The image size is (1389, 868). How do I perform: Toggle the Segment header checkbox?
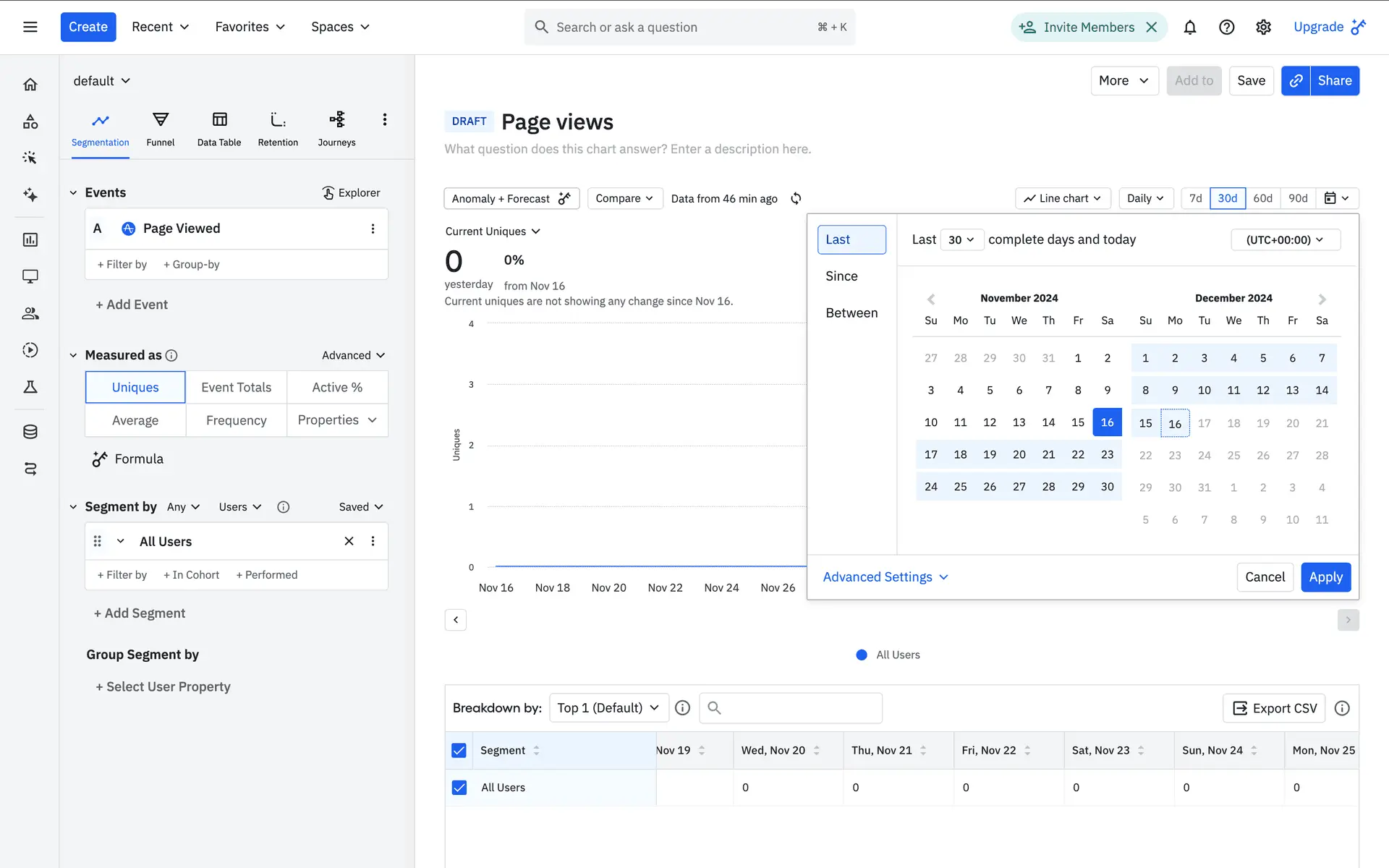click(459, 750)
